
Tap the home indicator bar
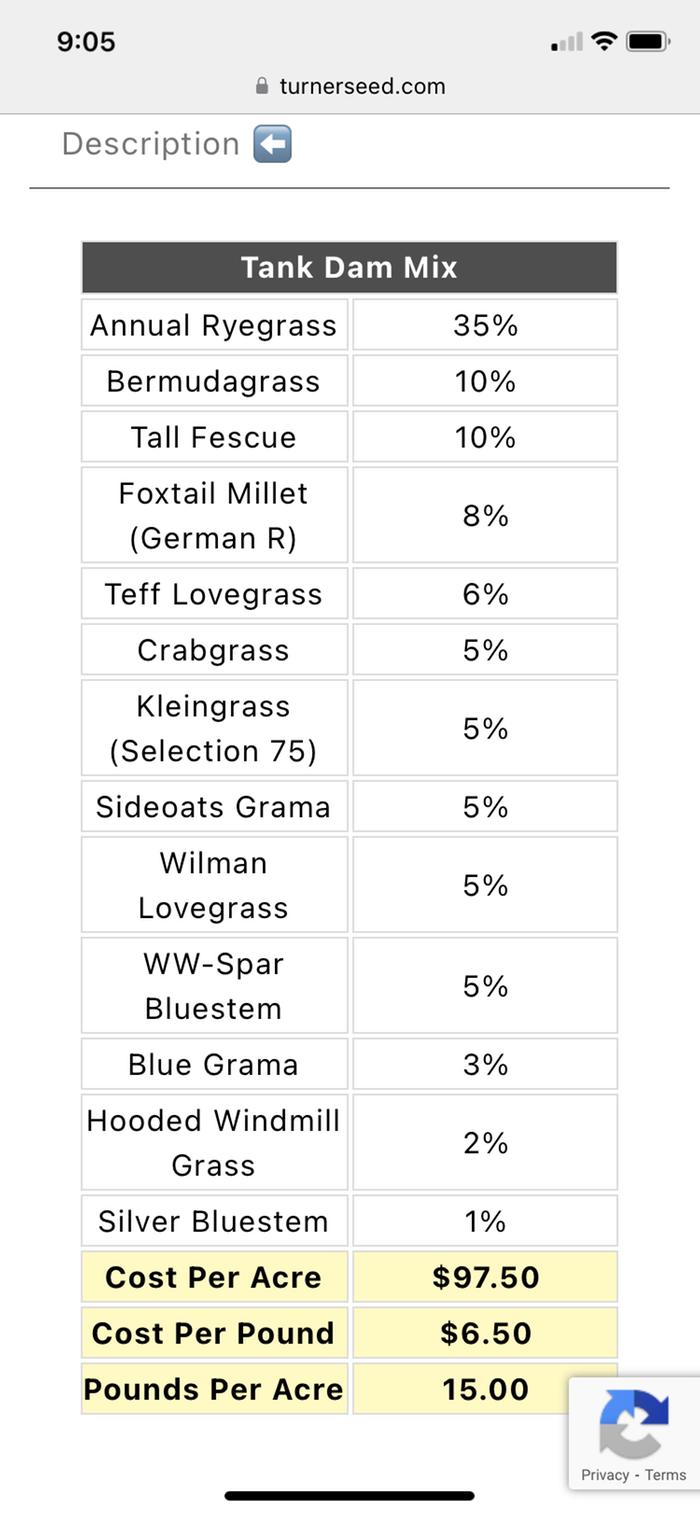[x=350, y=1496]
